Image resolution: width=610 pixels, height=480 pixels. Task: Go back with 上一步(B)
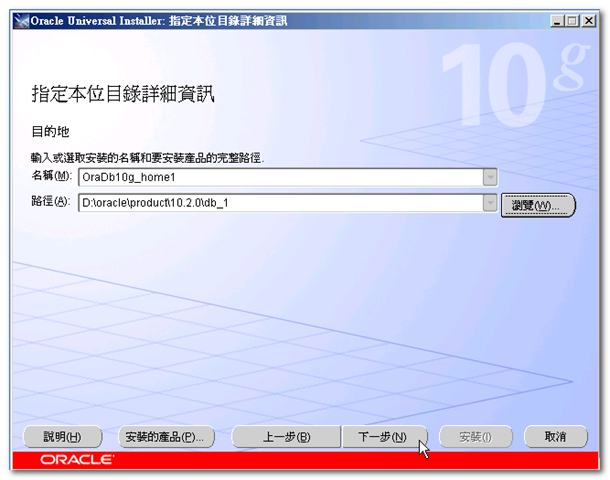click(x=286, y=436)
